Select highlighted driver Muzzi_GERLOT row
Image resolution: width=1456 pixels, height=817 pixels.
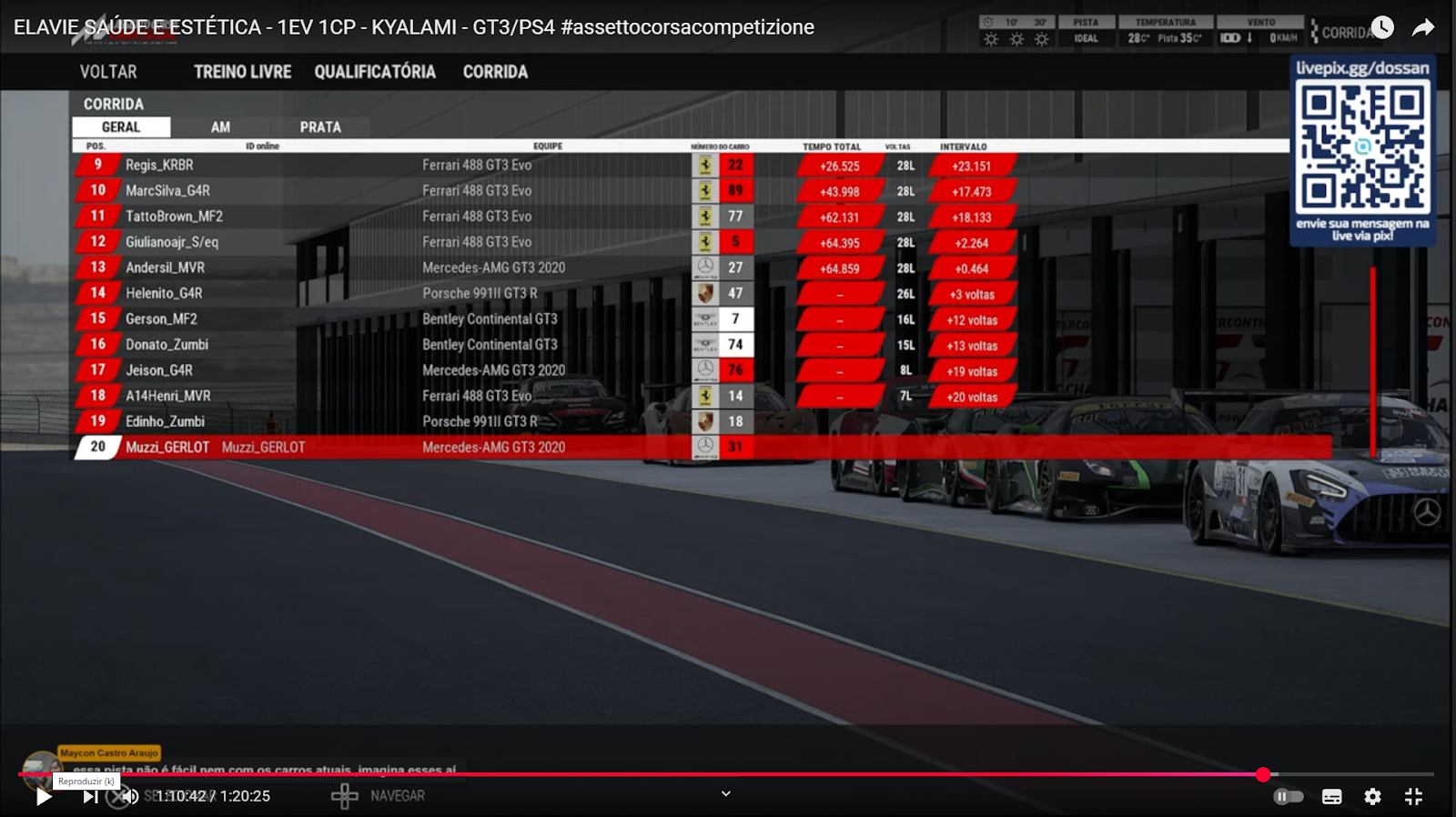(x=703, y=447)
